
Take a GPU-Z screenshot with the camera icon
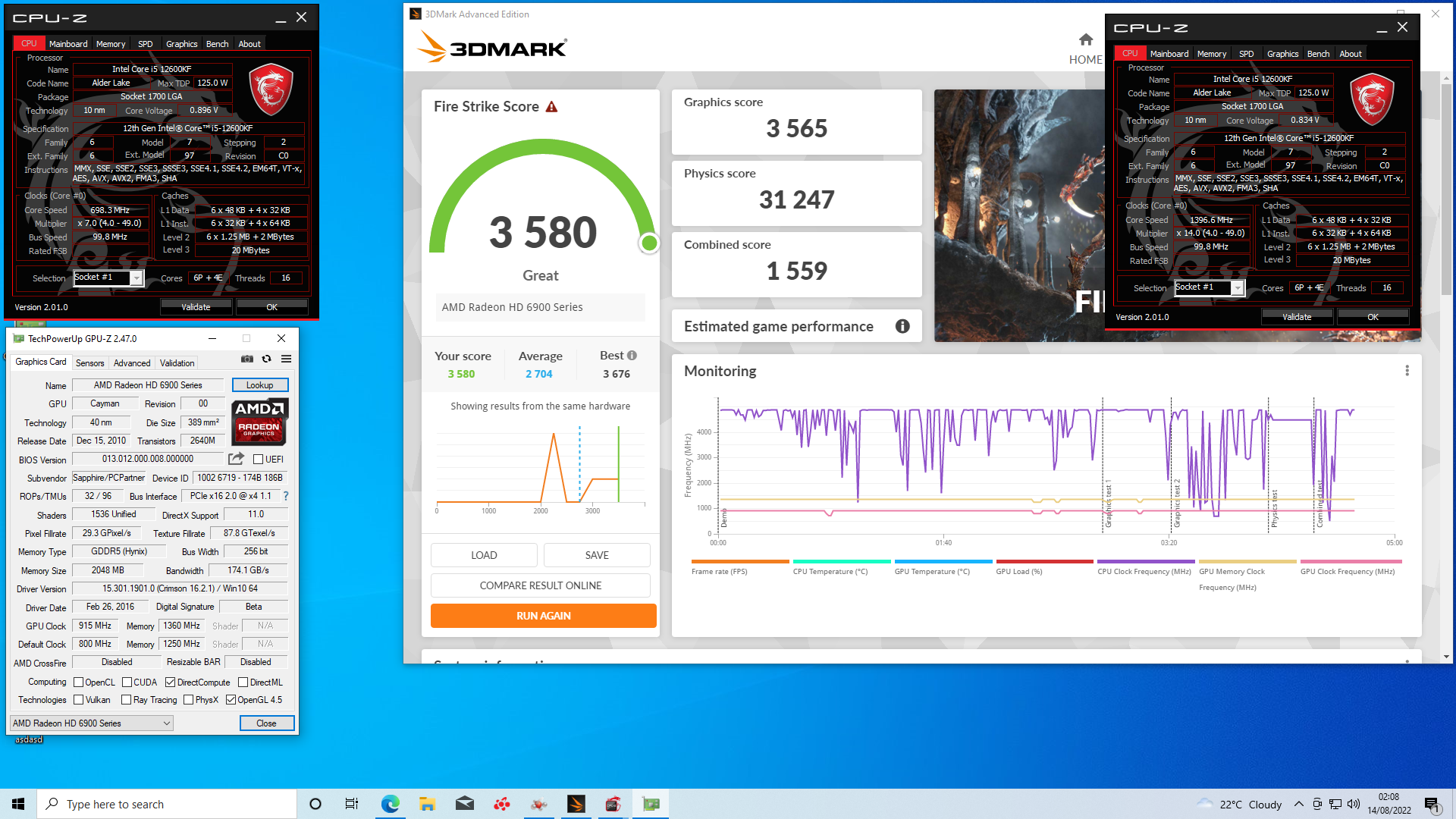pos(247,359)
